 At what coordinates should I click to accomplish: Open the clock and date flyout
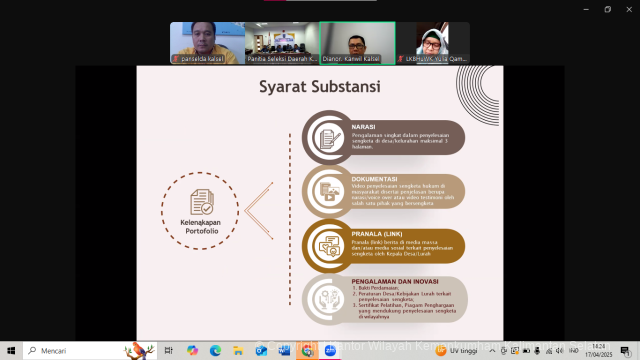coord(599,351)
